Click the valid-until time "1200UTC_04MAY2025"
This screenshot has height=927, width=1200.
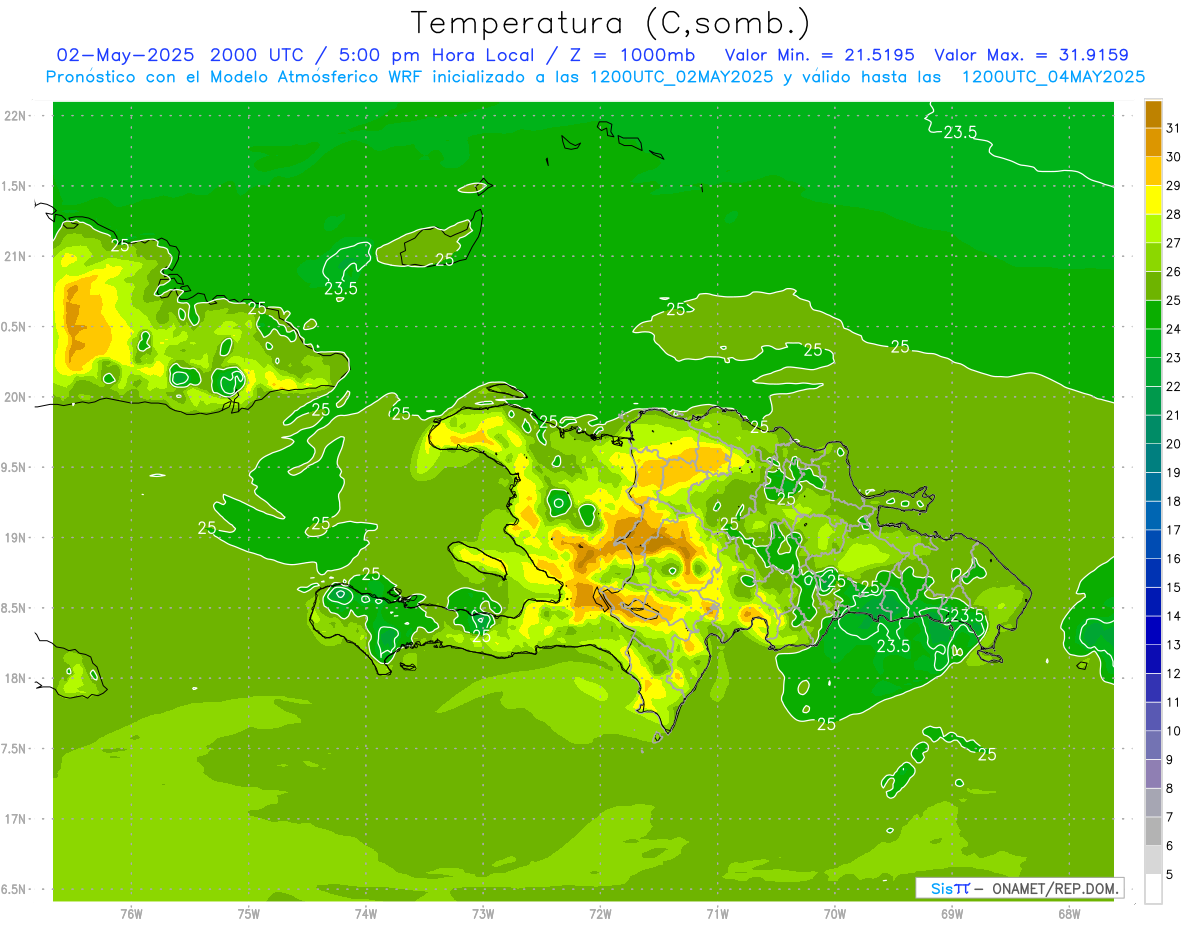click(x=1053, y=77)
